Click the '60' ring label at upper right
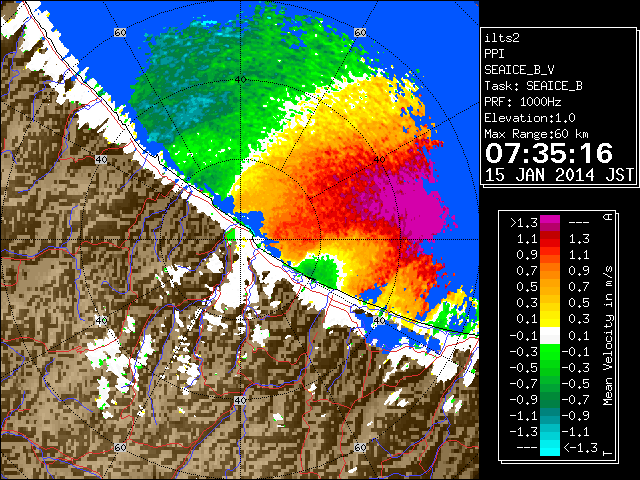 coord(360,33)
